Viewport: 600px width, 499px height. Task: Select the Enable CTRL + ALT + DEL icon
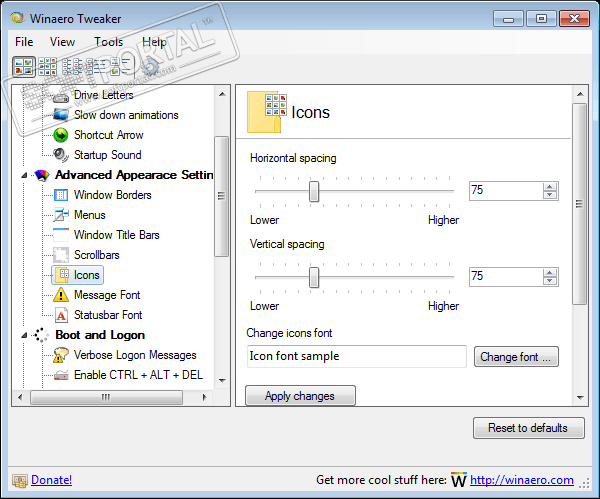click(60, 375)
